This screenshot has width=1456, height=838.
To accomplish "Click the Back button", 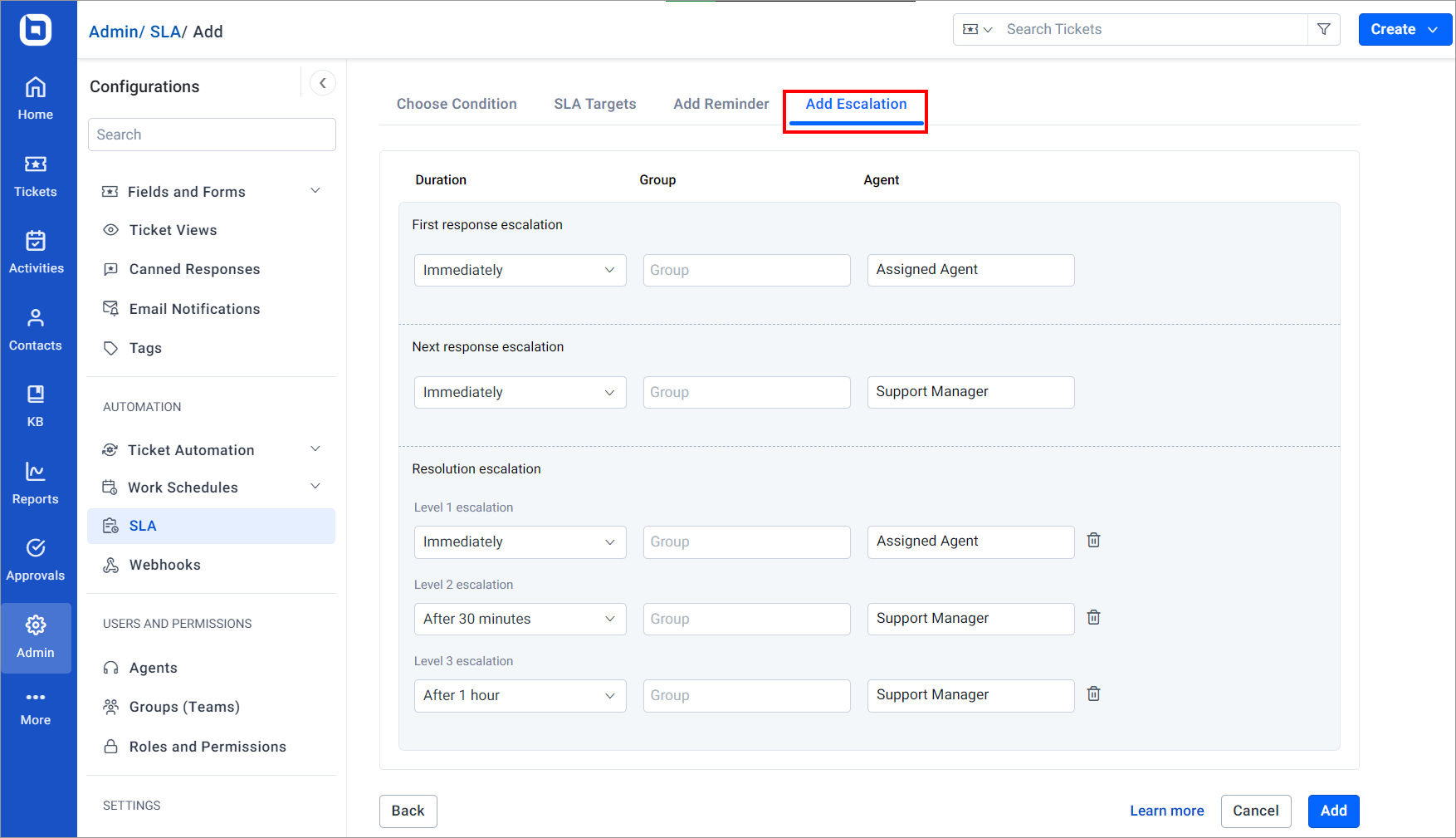I will click(x=408, y=811).
